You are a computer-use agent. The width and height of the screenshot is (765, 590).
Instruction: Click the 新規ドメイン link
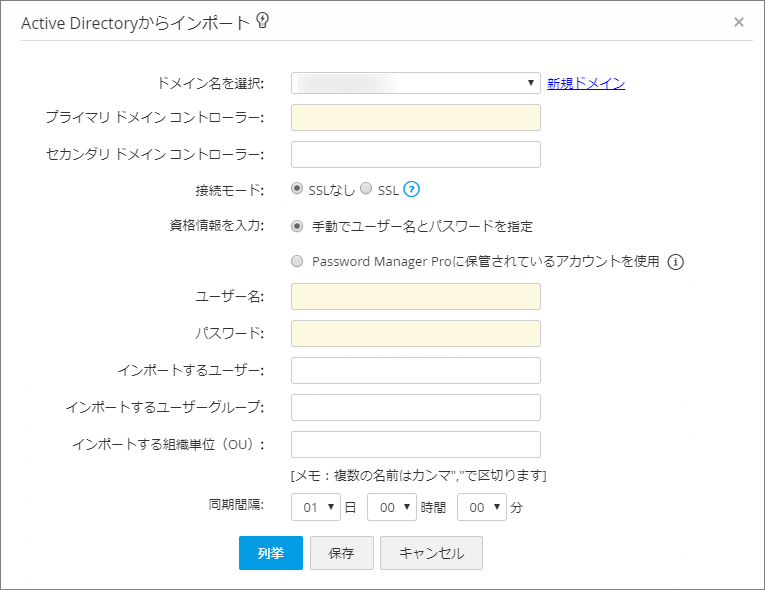[x=586, y=83]
